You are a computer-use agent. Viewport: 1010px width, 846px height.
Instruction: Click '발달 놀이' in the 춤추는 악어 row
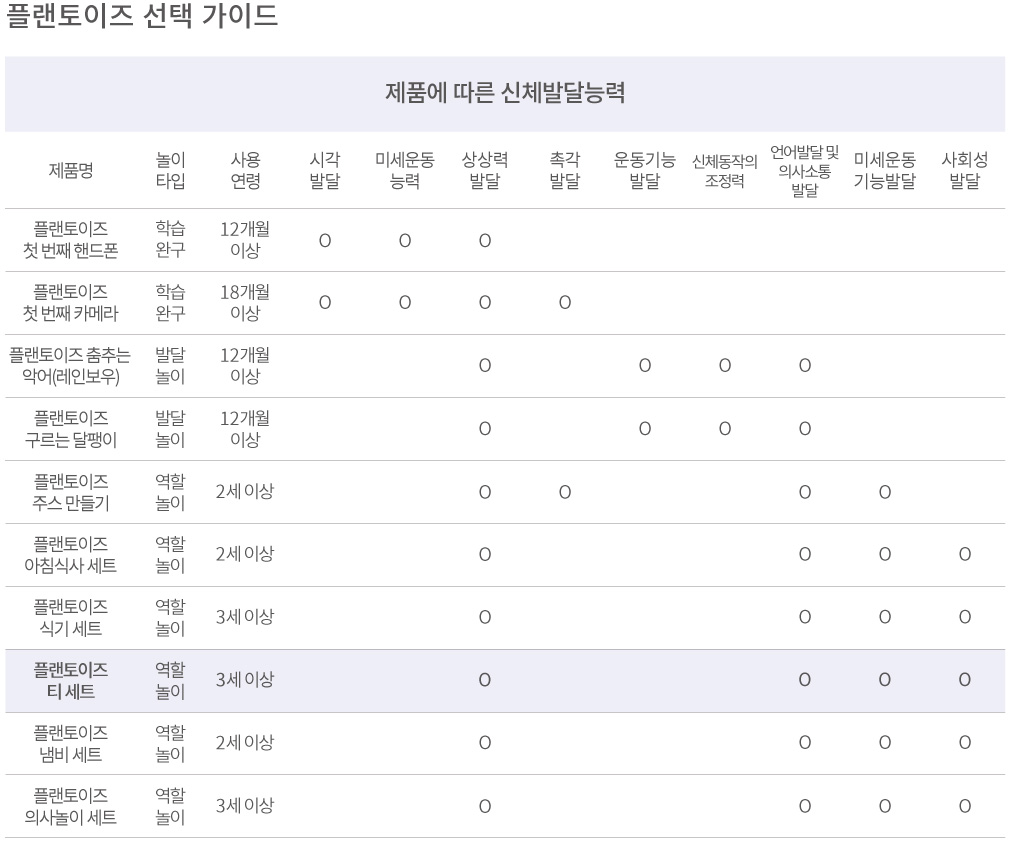(x=170, y=365)
